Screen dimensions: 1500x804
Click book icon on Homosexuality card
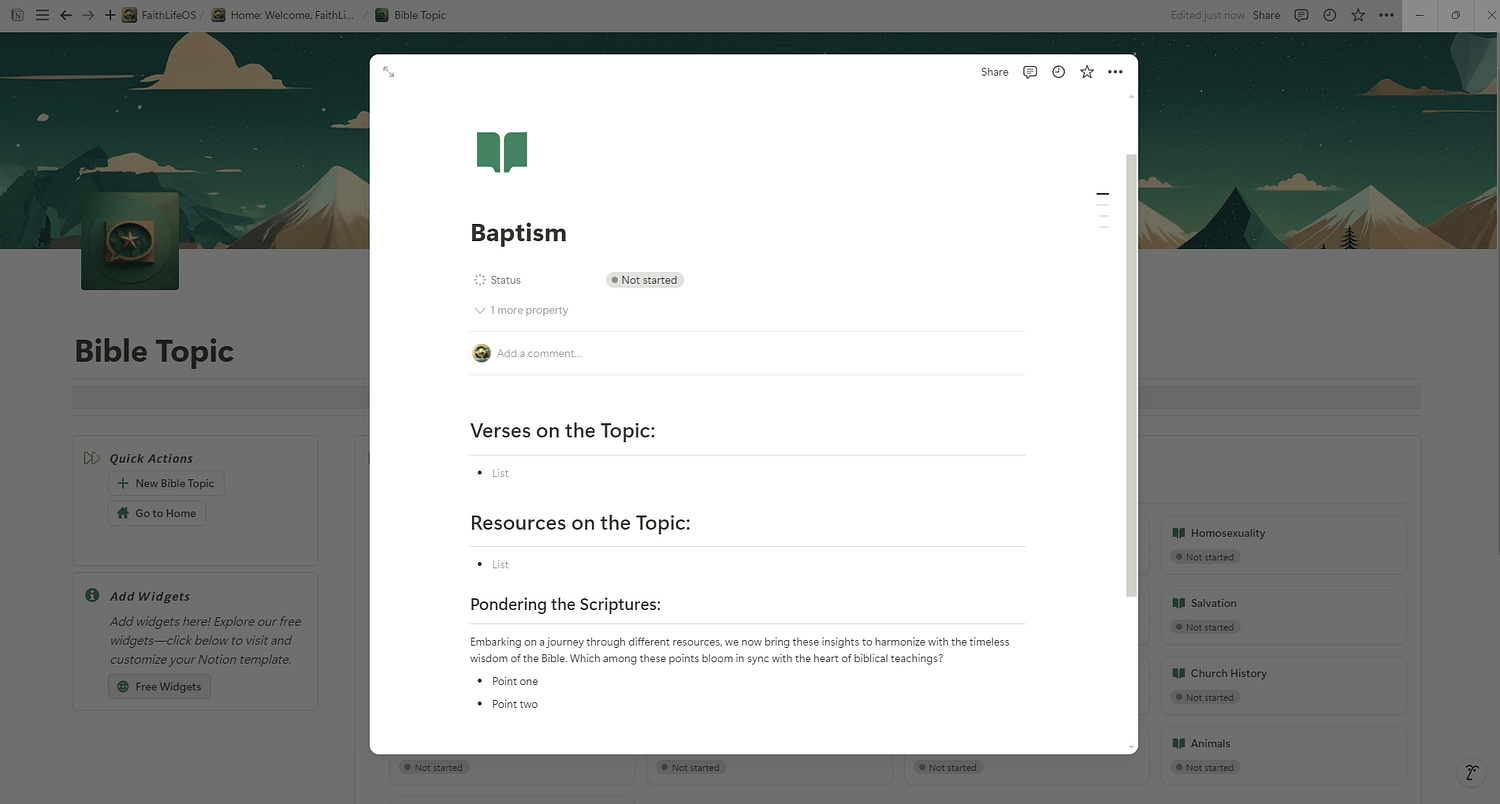1179,533
